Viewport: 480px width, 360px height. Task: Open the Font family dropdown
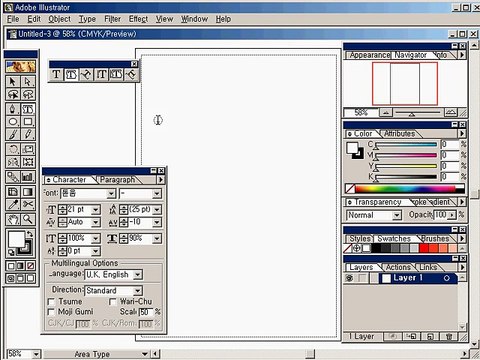pyautogui.click(x=111, y=194)
